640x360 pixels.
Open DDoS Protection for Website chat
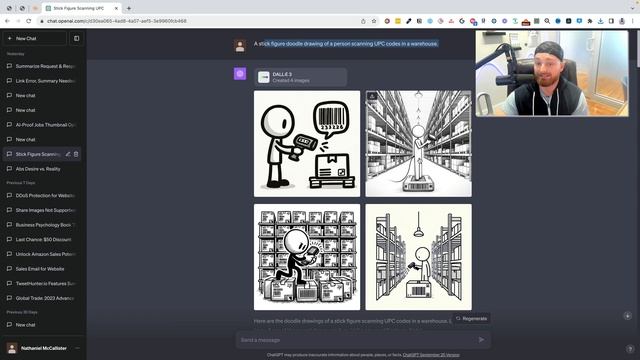click(x=42, y=196)
